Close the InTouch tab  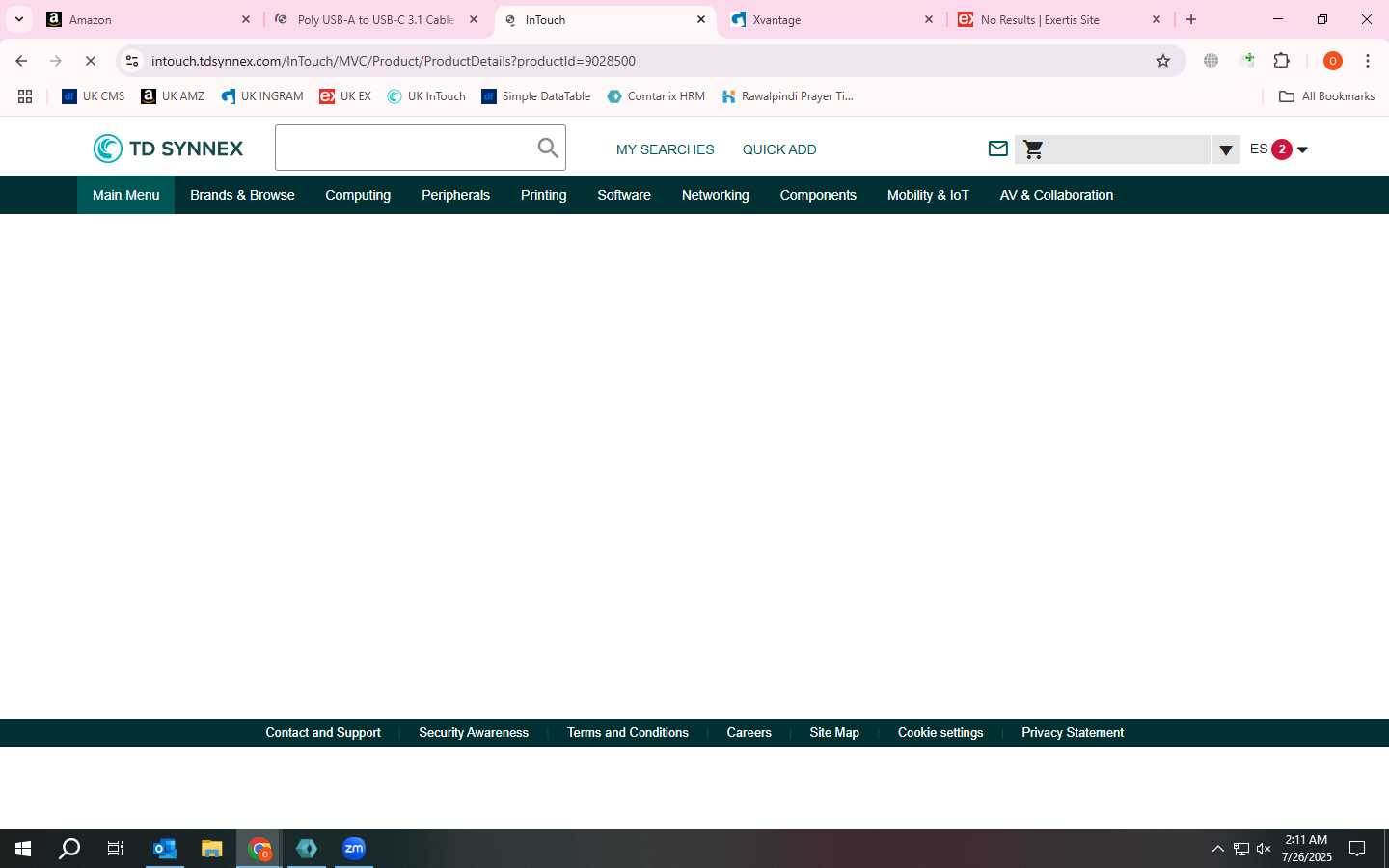coord(701,19)
